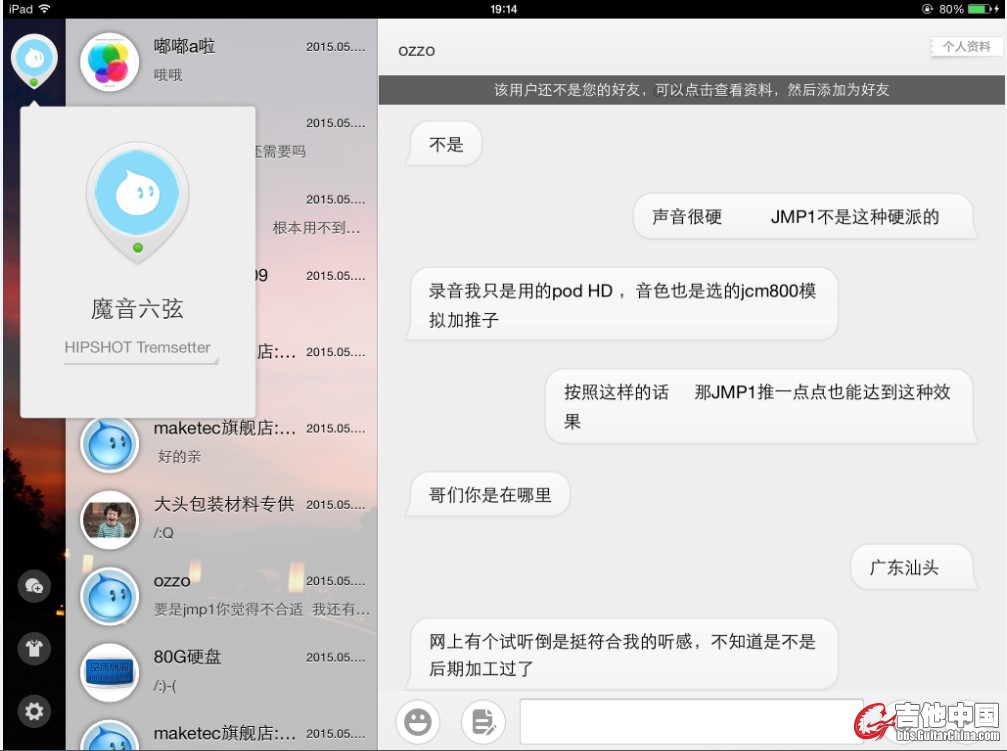Tap the avatar beside the 好的亲 message
The width and height of the screenshot is (1007, 751).
(x=110, y=443)
